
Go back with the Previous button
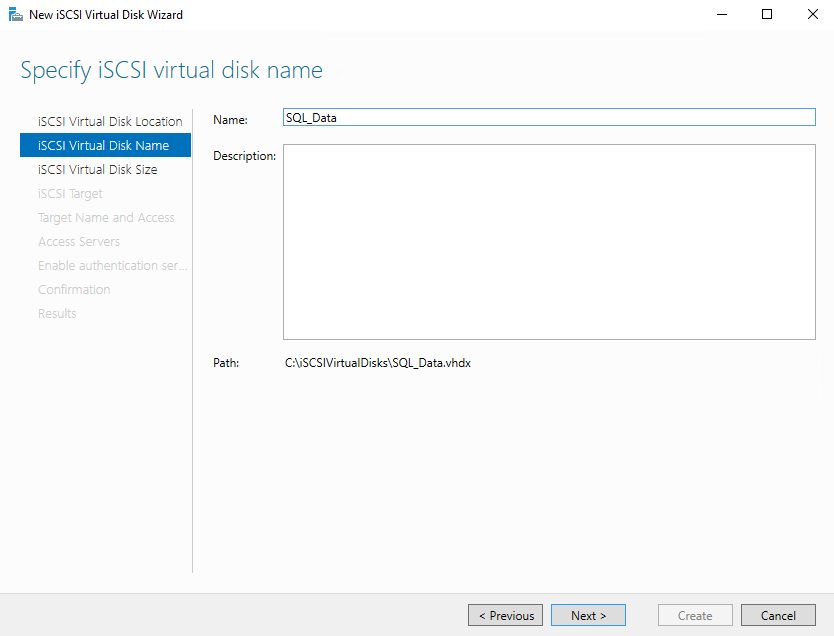pyautogui.click(x=506, y=616)
